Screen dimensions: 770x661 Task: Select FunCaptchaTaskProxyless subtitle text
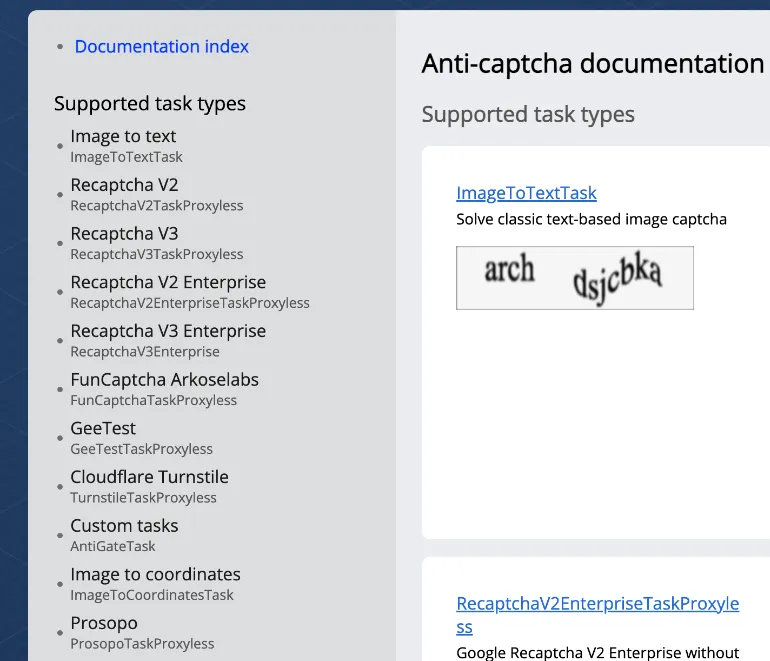coord(153,400)
